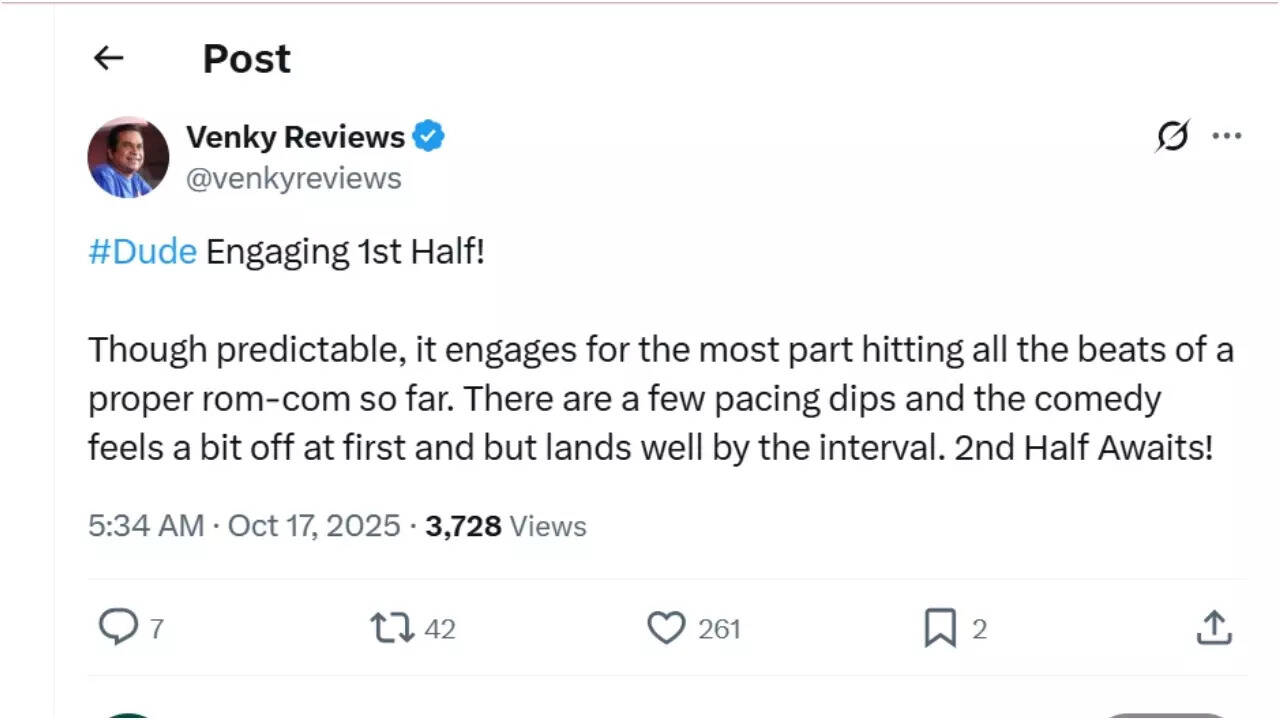Click the reply speech bubble icon
The width and height of the screenshot is (1280, 720).
point(118,628)
